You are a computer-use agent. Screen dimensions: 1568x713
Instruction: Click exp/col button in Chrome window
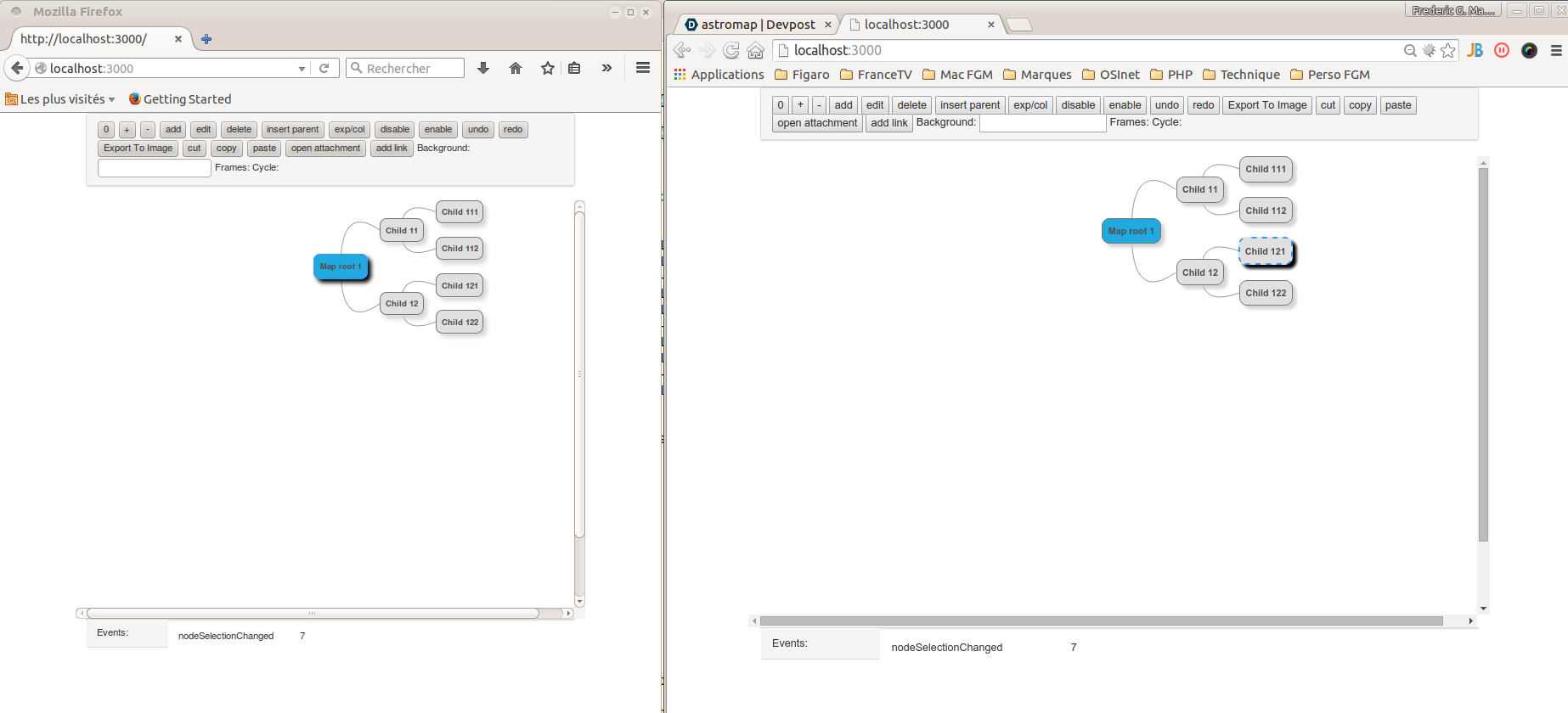point(1030,105)
